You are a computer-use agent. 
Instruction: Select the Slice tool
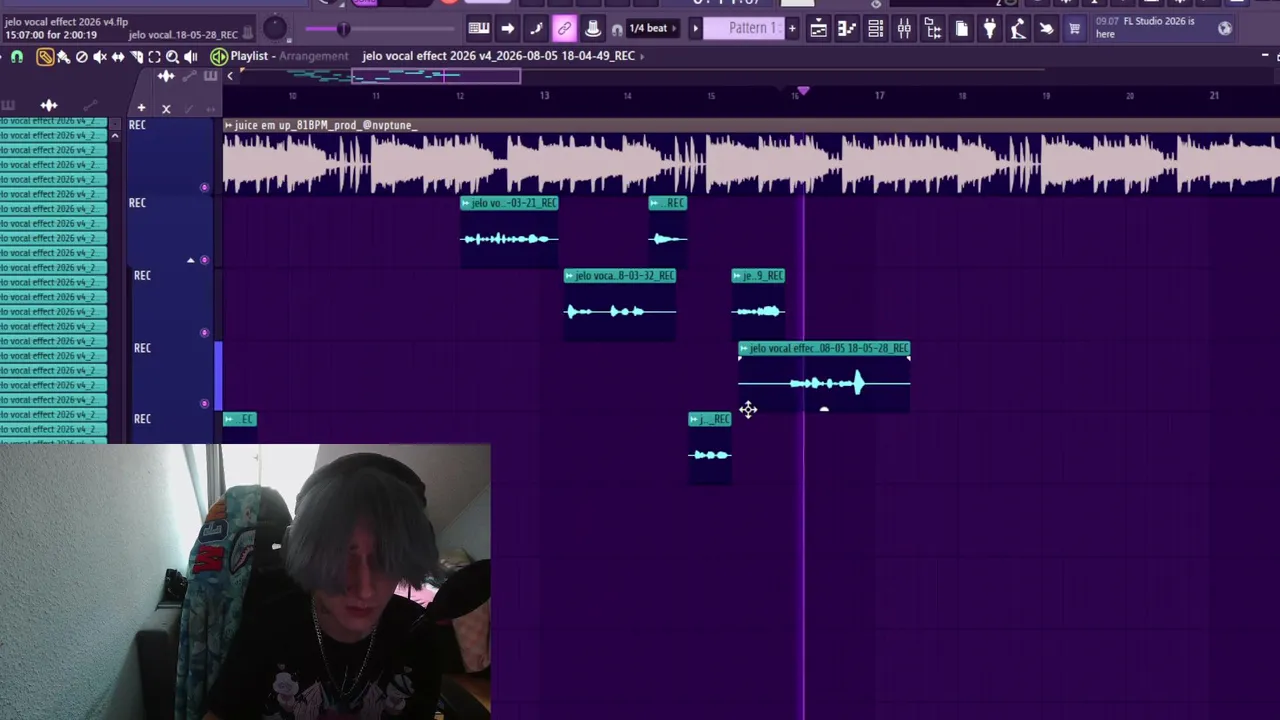[x=136, y=57]
